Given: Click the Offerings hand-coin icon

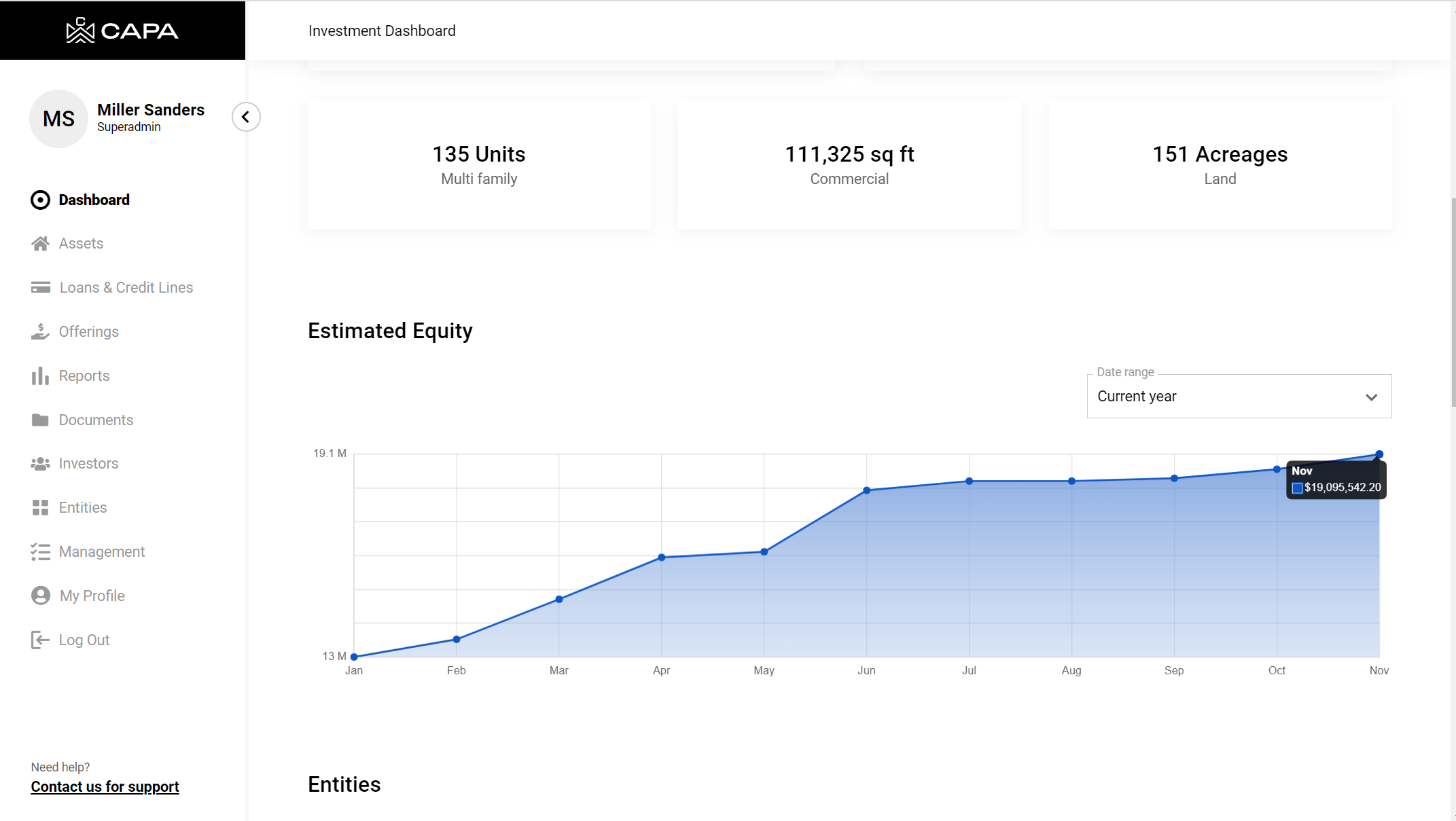Looking at the screenshot, I should [x=40, y=331].
